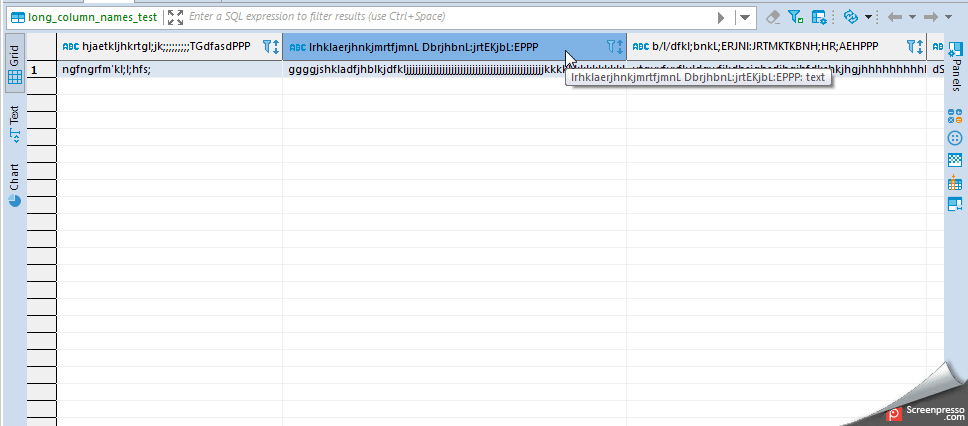Switch to the Text view tab
The height and width of the screenshot is (426, 968).
click(x=15, y=123)
